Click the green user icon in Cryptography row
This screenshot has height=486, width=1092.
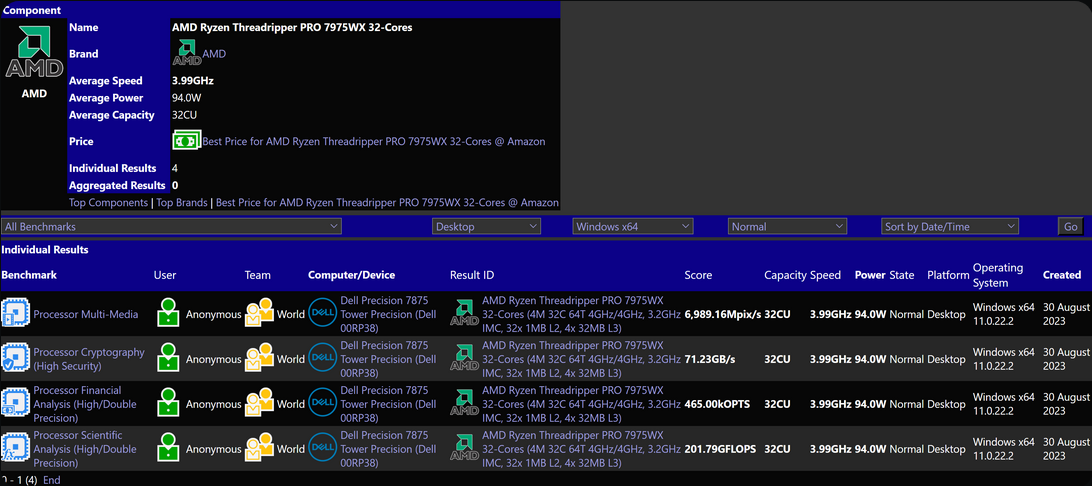click(x=167, y=358)
